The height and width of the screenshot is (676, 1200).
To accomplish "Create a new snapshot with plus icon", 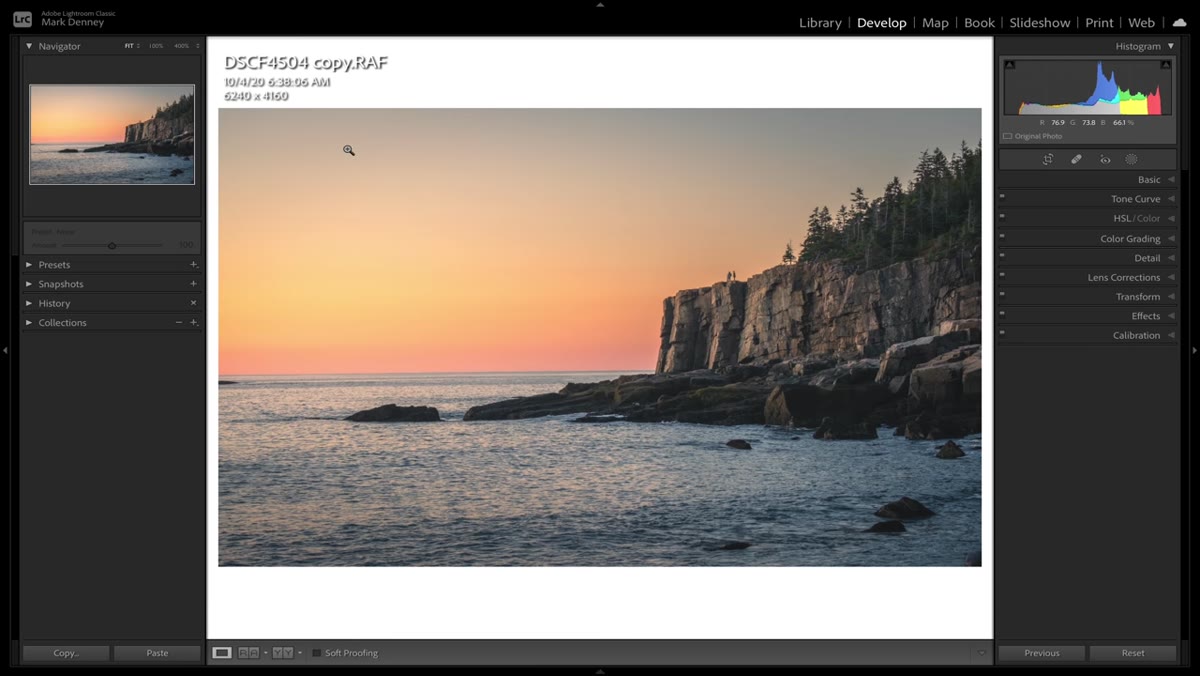I will pos(193,284).
